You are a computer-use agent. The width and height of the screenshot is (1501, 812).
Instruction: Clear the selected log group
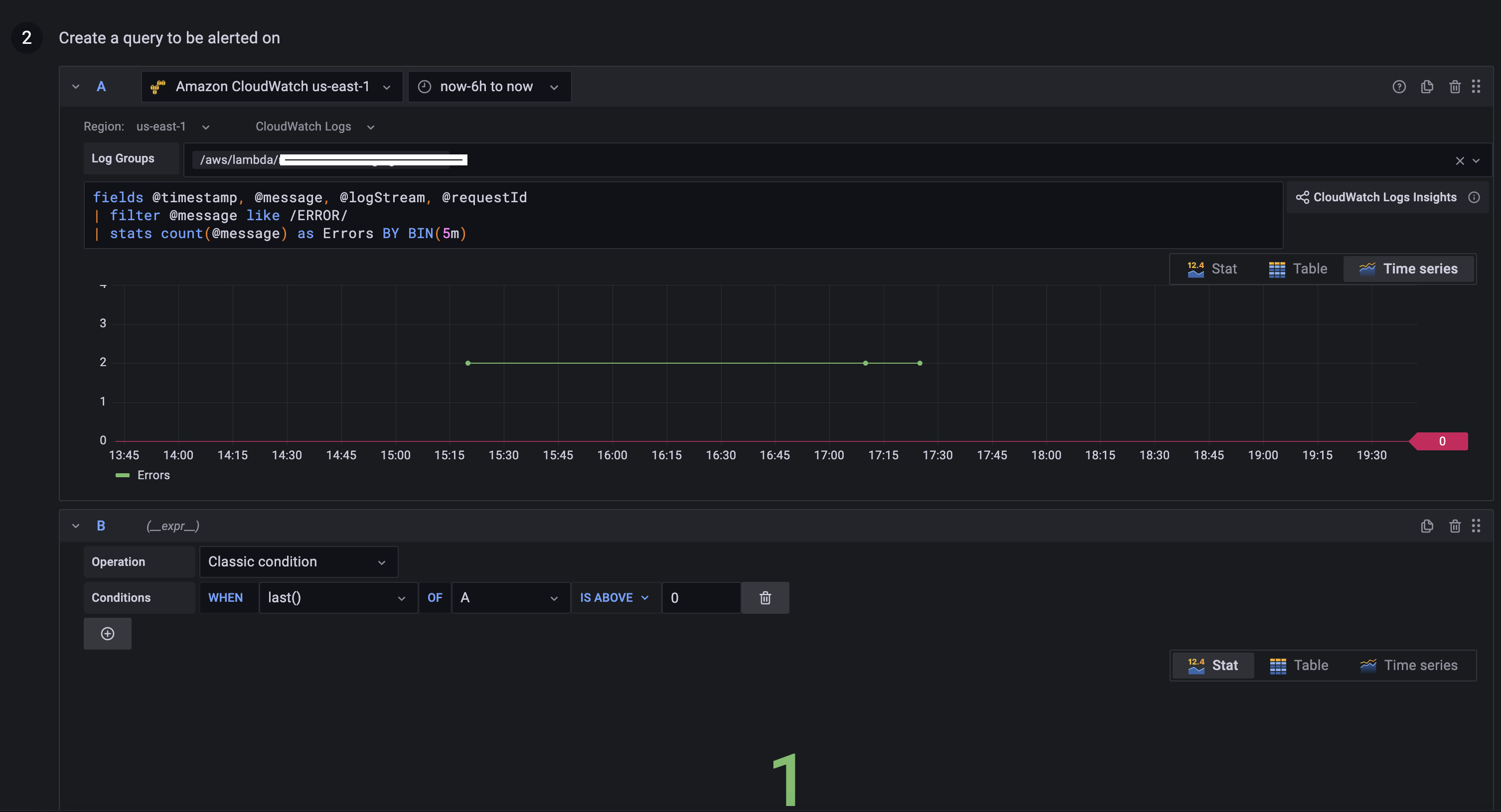(1460, 161)
